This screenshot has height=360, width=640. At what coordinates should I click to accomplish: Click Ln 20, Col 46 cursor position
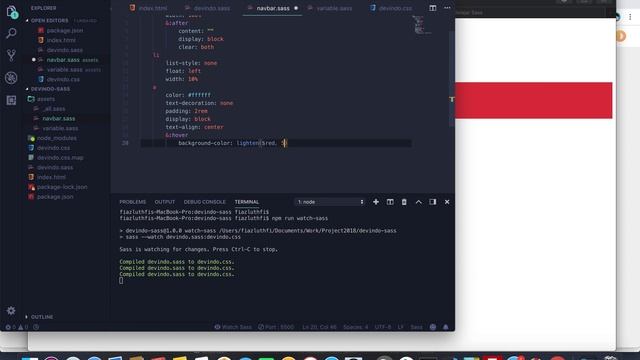click(320, 327)
